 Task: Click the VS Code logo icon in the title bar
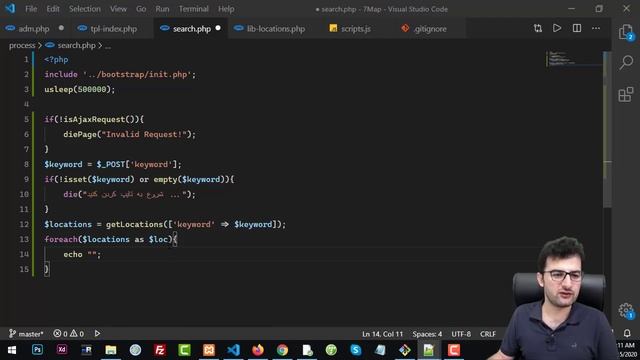10,8
